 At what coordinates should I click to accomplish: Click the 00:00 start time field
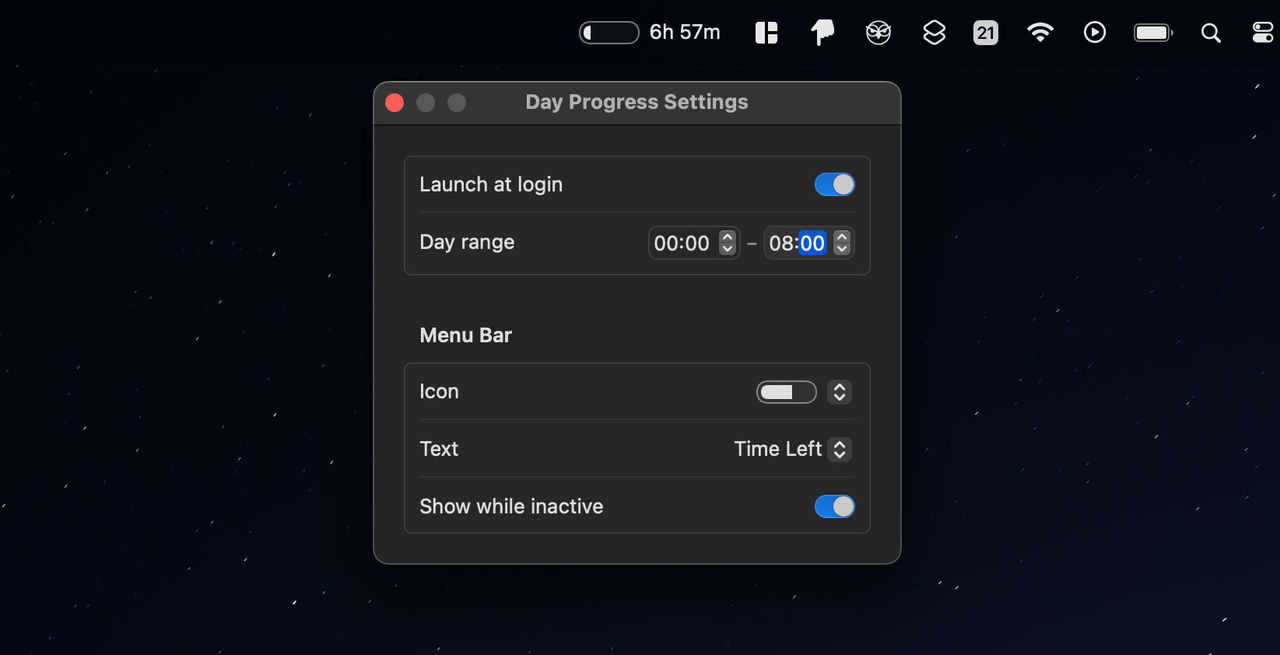coord(681,243)
